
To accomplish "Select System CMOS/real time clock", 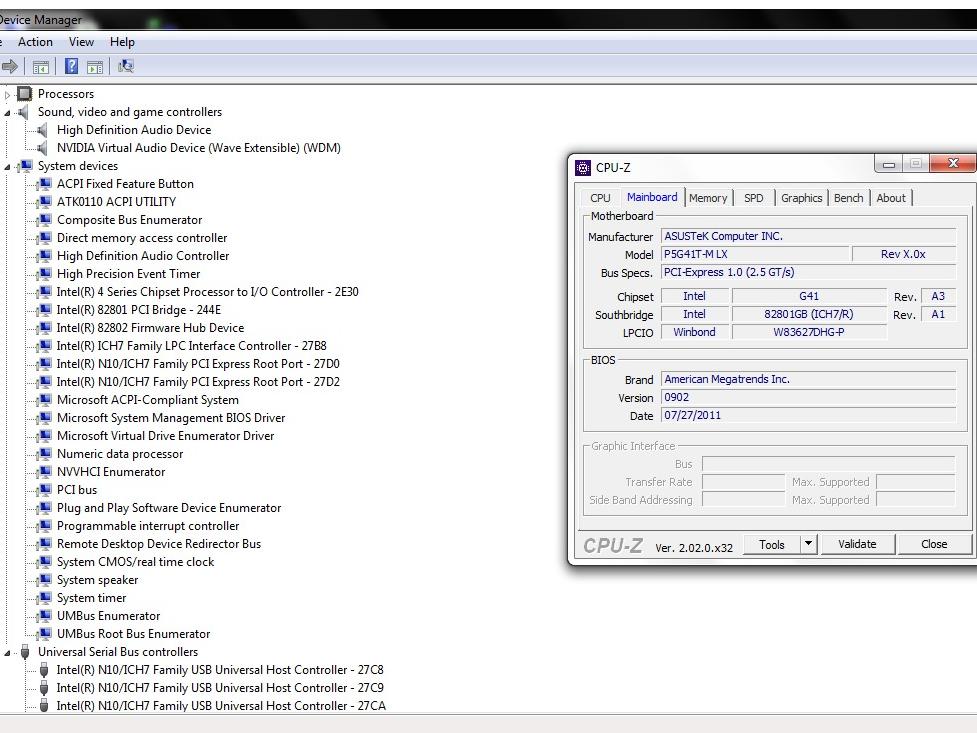I will (135, 562).
